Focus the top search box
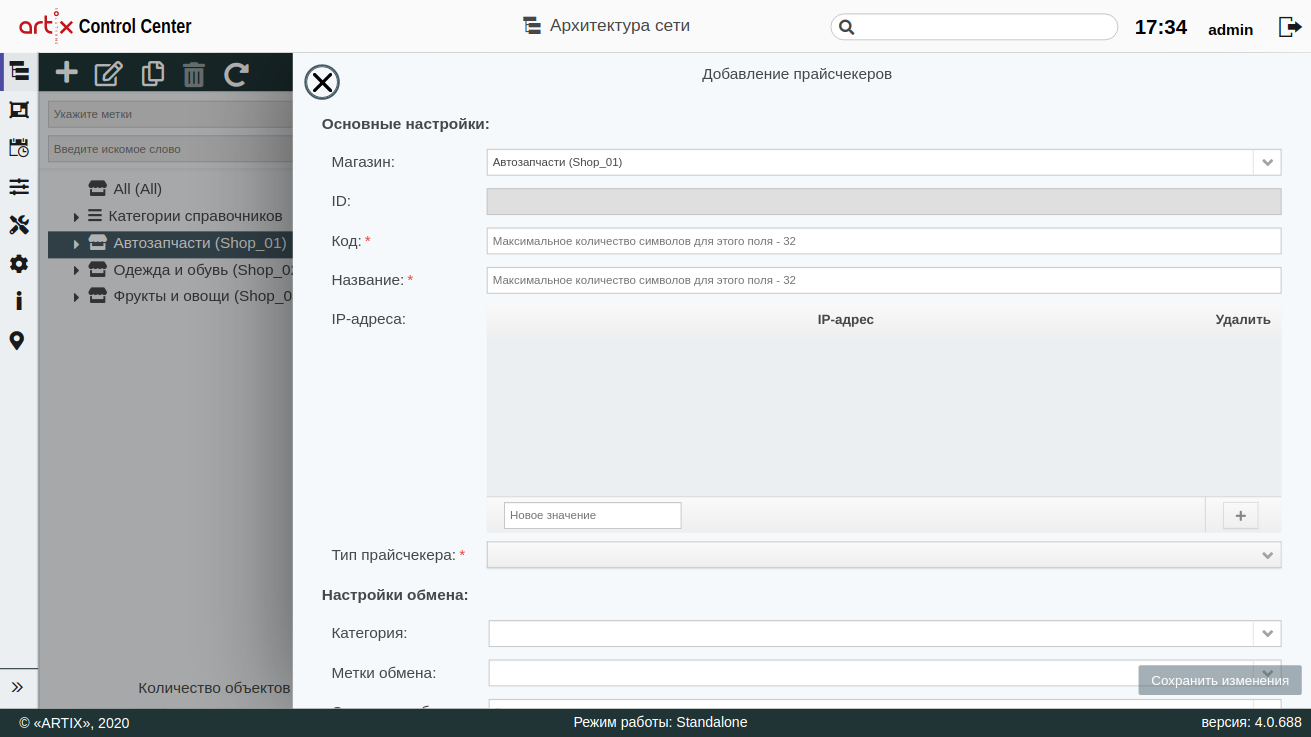 tap(974, 27)
